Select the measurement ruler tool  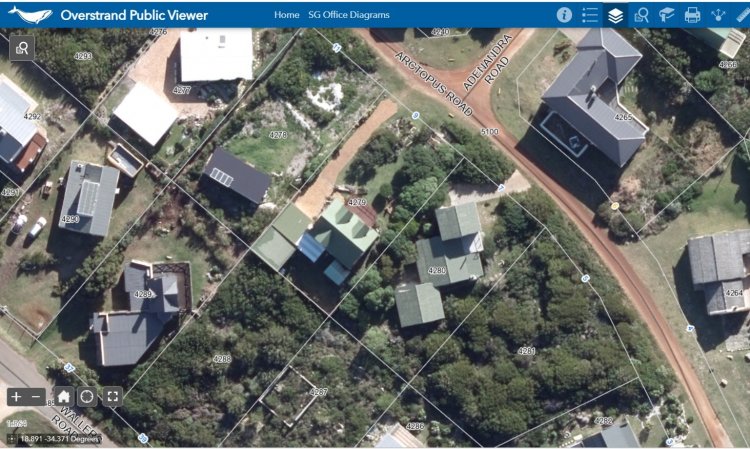[743, 15]
